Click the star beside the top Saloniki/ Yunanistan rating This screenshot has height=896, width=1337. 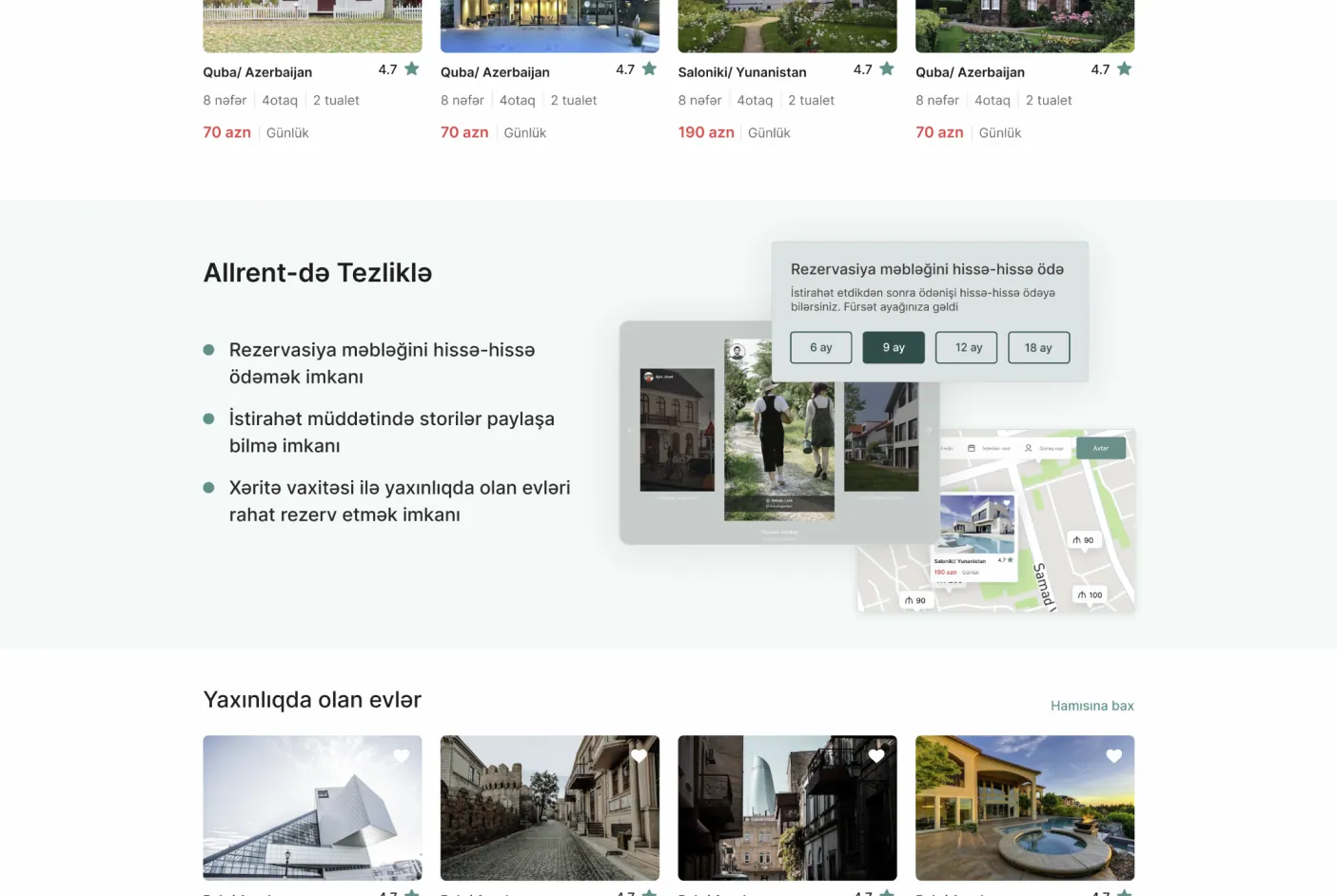coord(887,68)
